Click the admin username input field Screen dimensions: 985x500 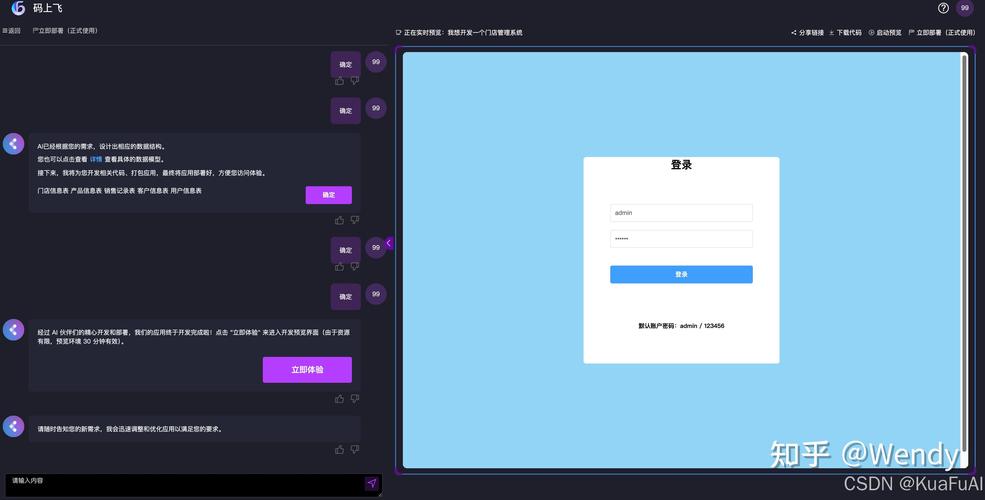pos(681,213)
